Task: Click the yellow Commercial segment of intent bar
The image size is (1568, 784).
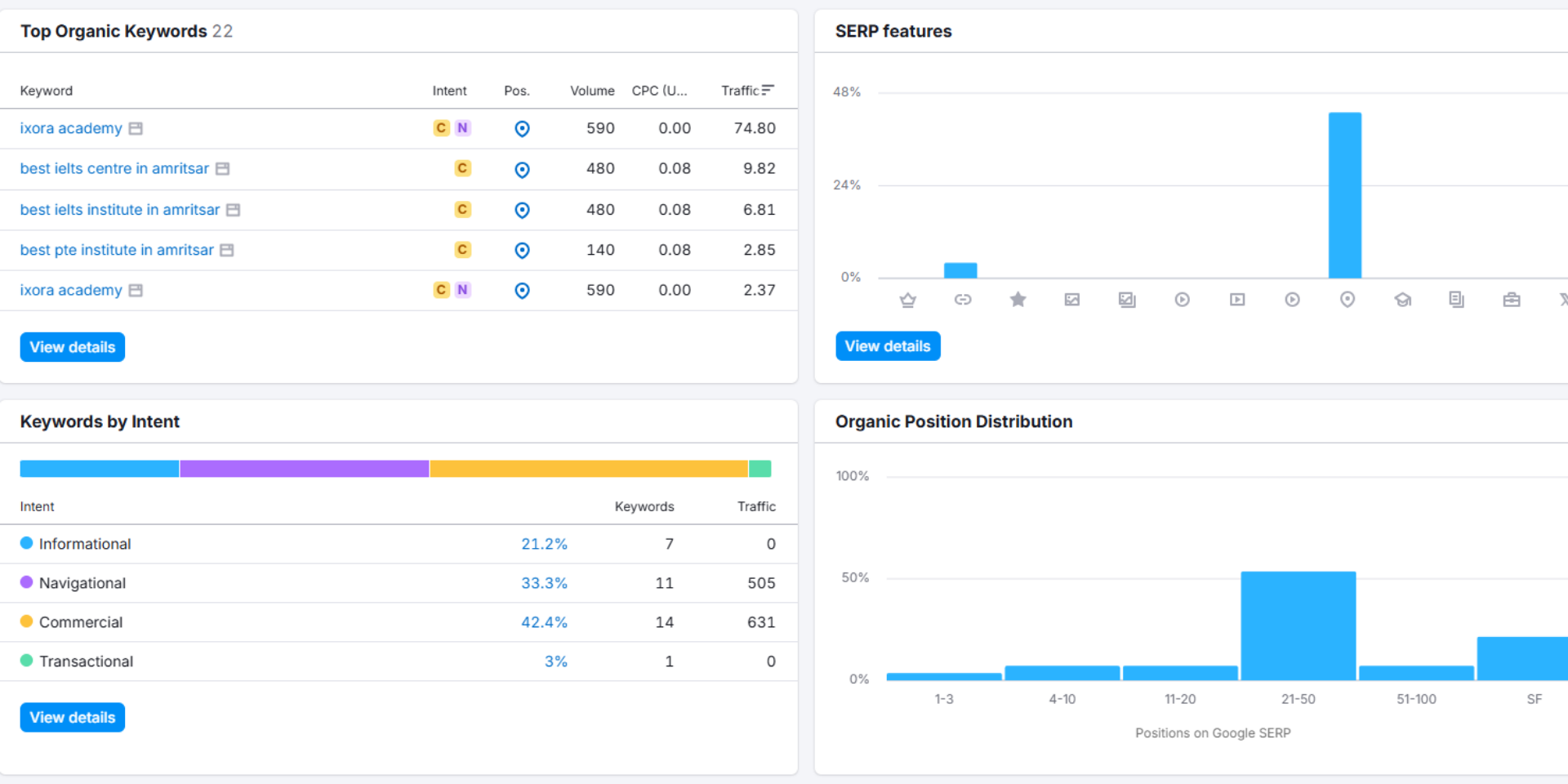Action: 588,469
